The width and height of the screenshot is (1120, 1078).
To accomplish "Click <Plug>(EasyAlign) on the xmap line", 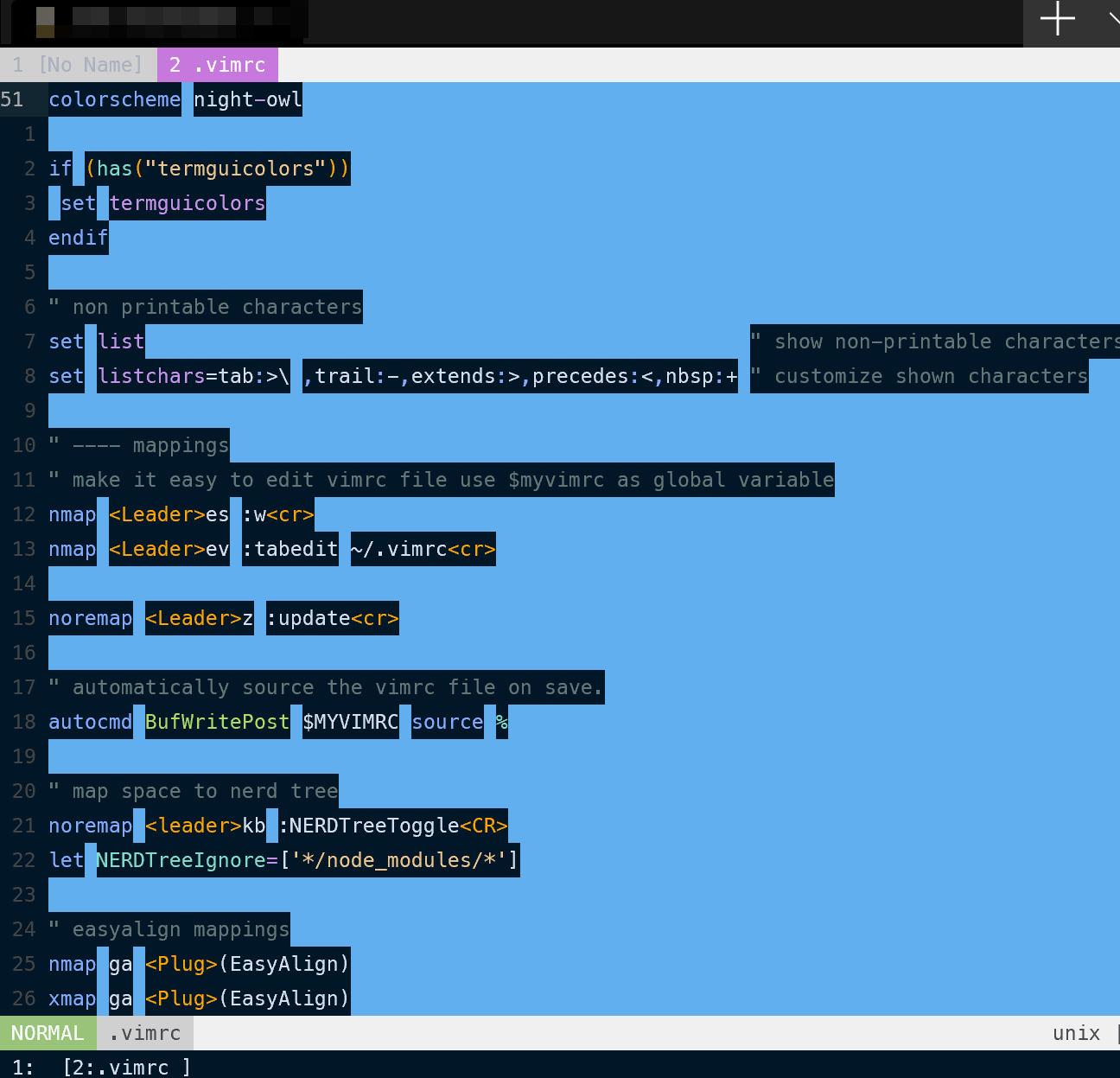I will pos(248,998).
